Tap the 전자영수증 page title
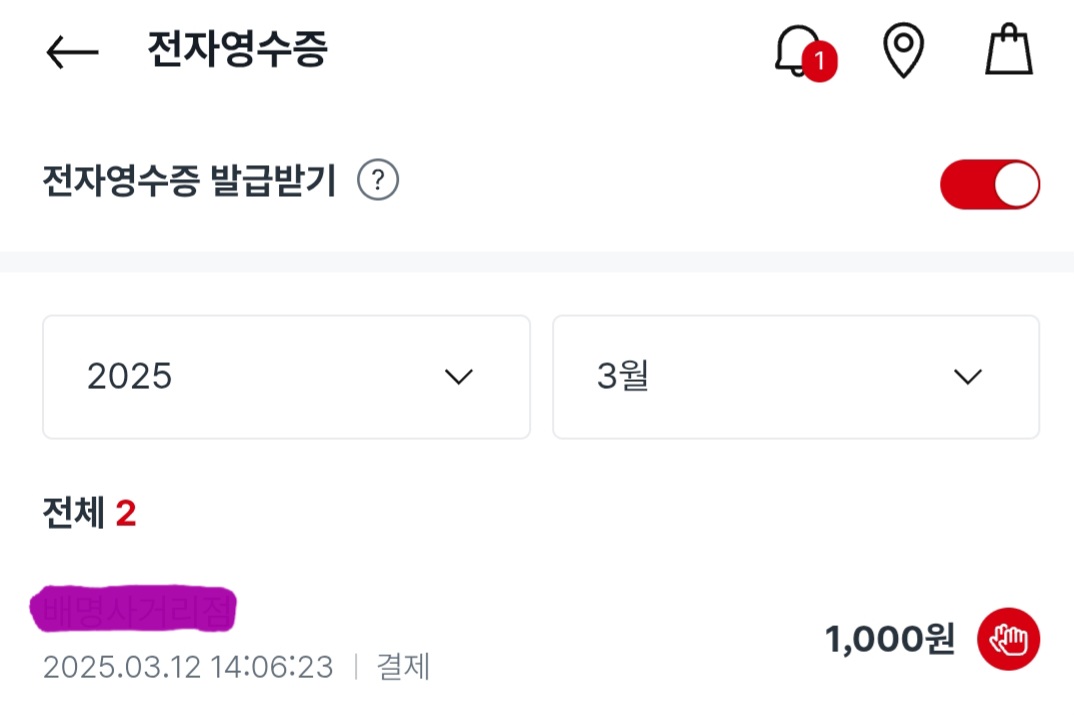This screenshot has width=1074, height=716. point(237,50)
